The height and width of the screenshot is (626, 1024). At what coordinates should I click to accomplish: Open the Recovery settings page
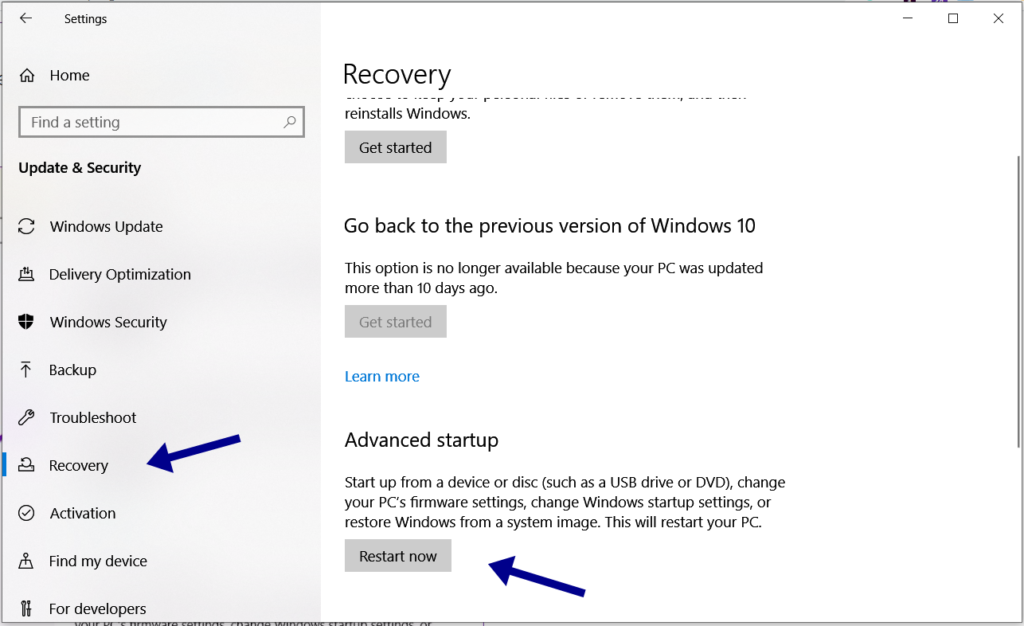coord(78,466)
